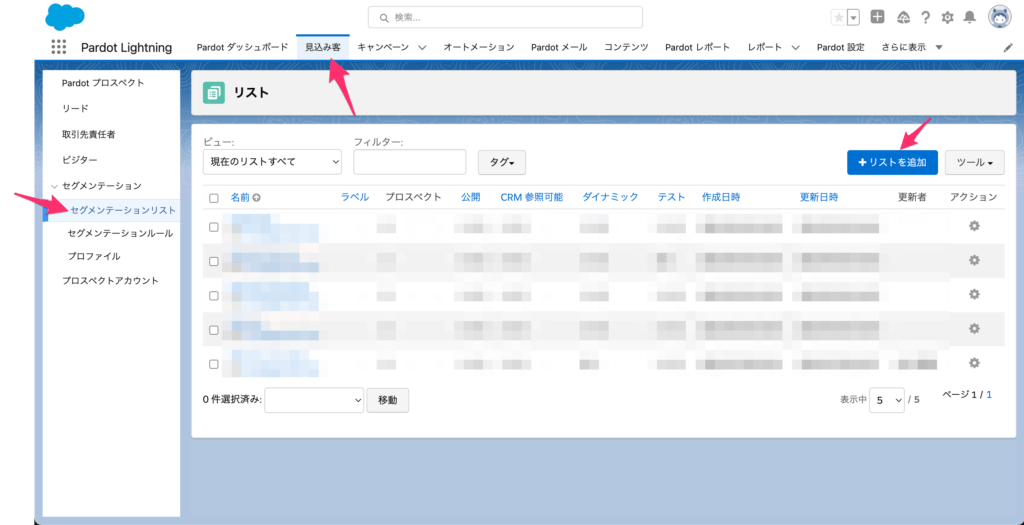1024x525 pixels.
Task: Click the pencil icon to edit navigation
Action: tap(1008, 48)
